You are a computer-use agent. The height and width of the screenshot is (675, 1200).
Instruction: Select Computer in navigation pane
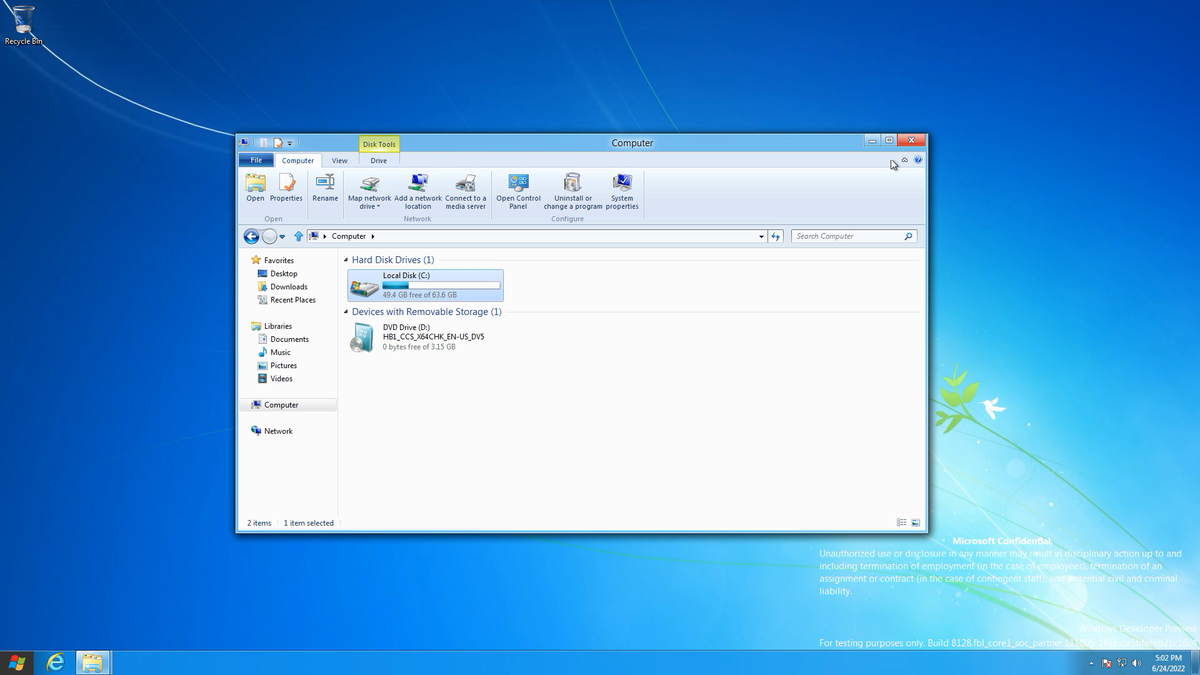click(288, 405)
